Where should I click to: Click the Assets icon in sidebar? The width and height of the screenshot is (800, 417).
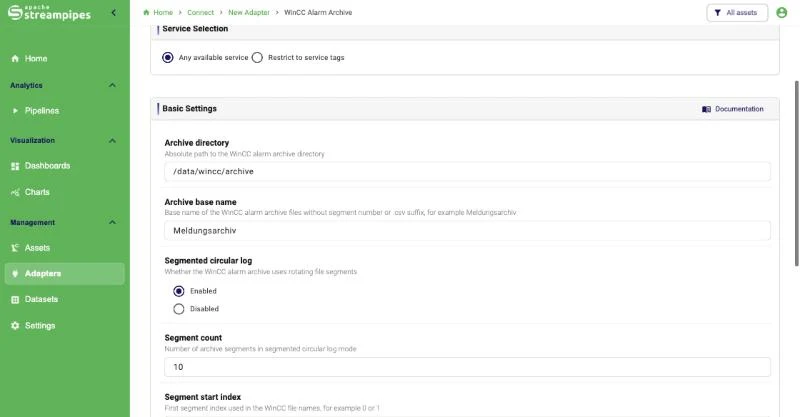[x=15, y=248]
